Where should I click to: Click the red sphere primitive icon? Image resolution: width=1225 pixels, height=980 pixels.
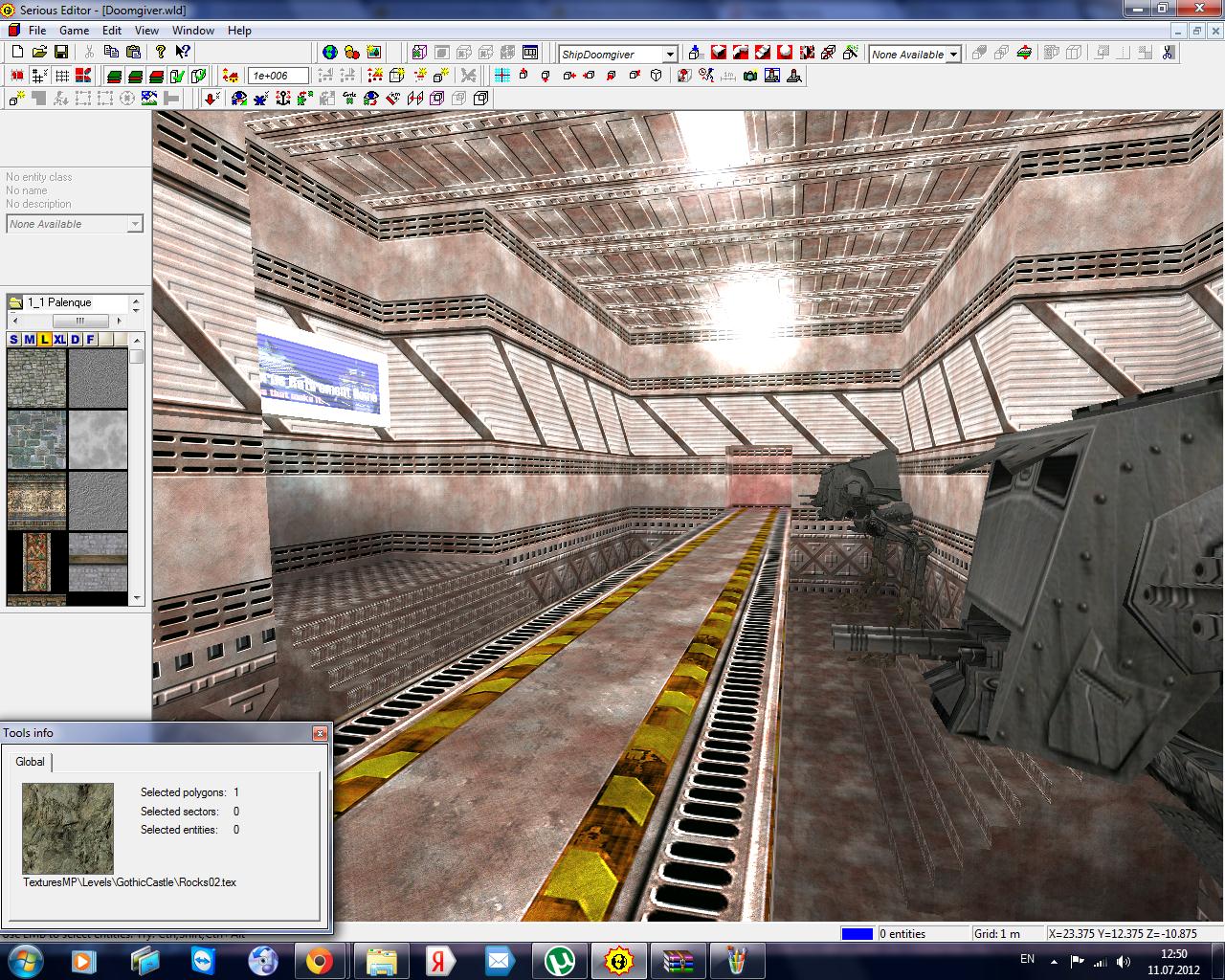[785, 53]
